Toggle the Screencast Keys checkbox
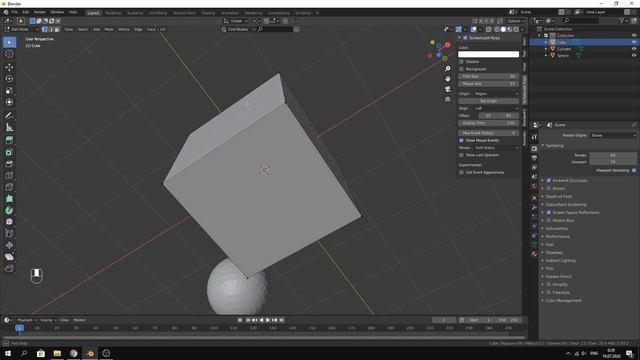The image size is (640, 360). (465, 38)
